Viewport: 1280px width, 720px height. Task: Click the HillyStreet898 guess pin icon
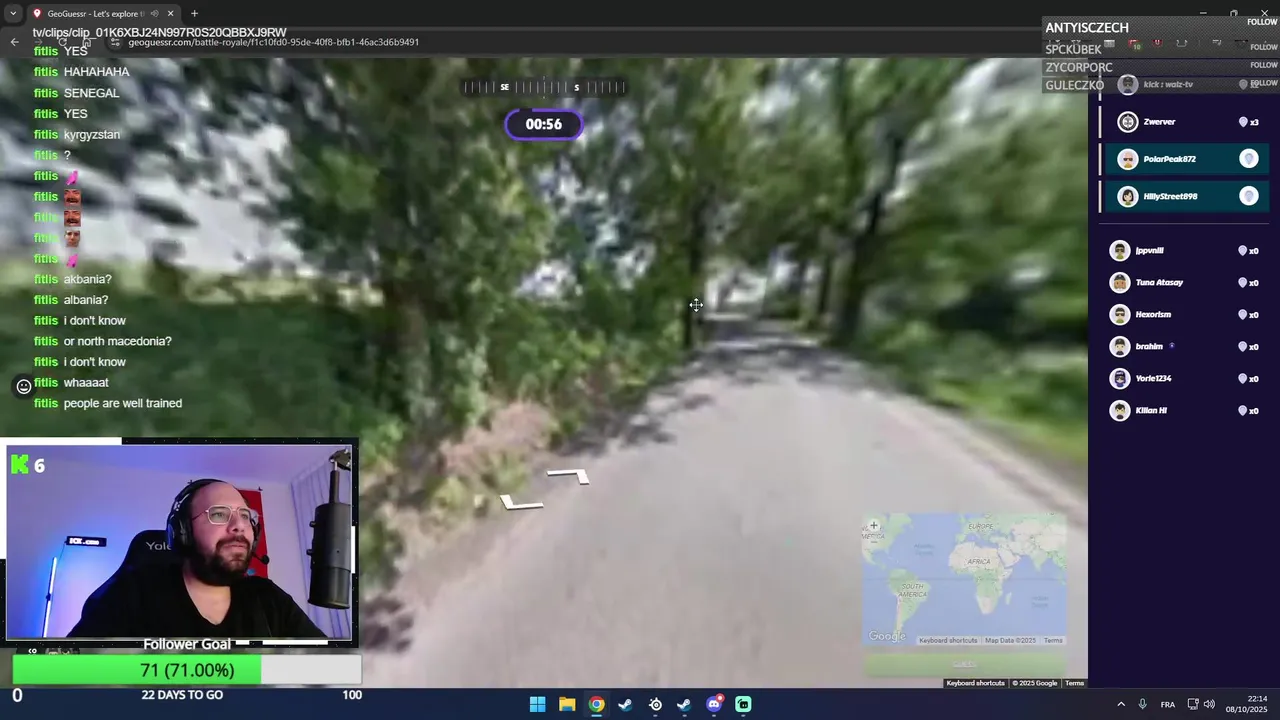point(1248,196)
